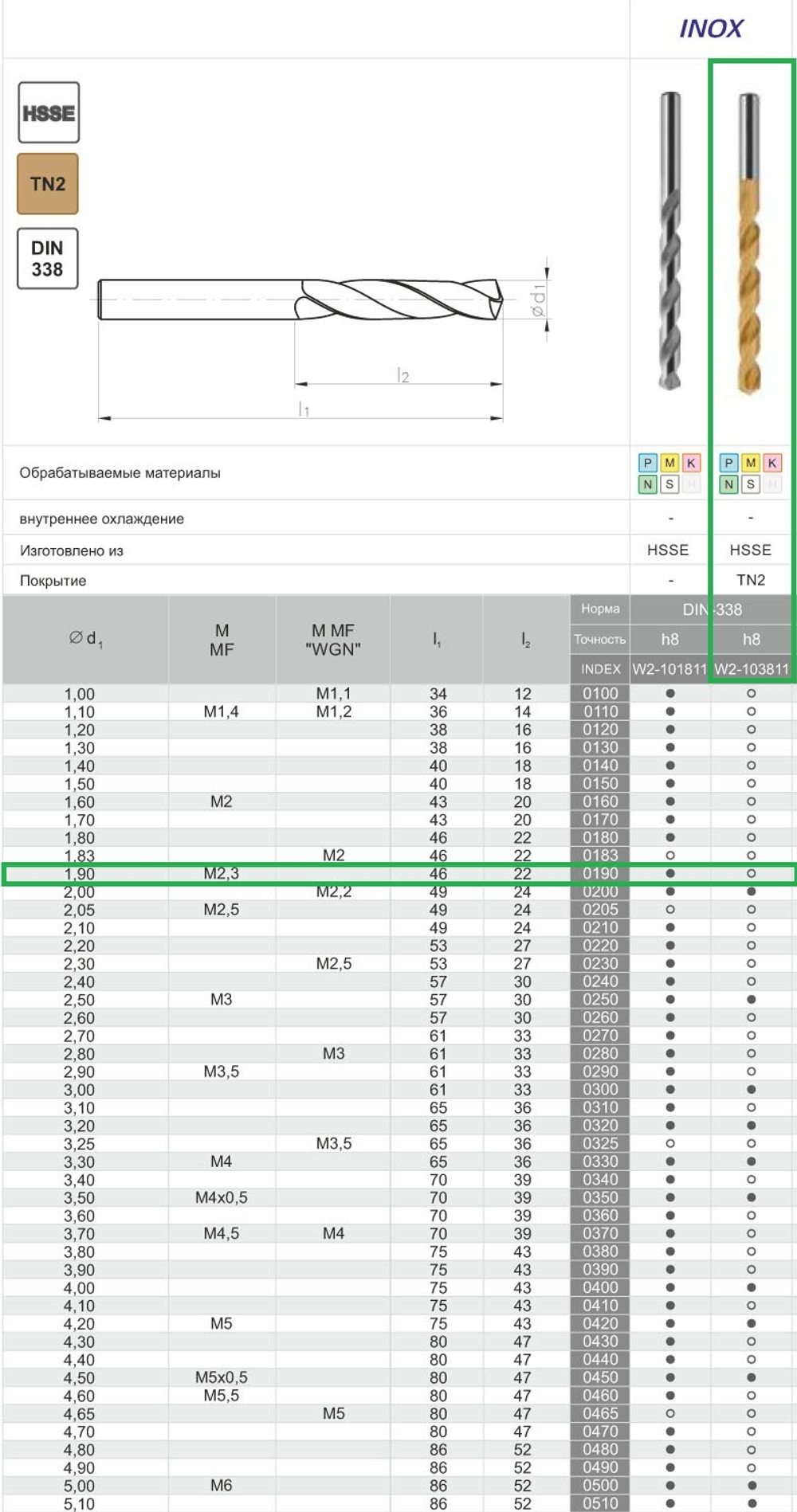Click the 'Точность' header cell

pyautogui.click(x=600, y=640)
